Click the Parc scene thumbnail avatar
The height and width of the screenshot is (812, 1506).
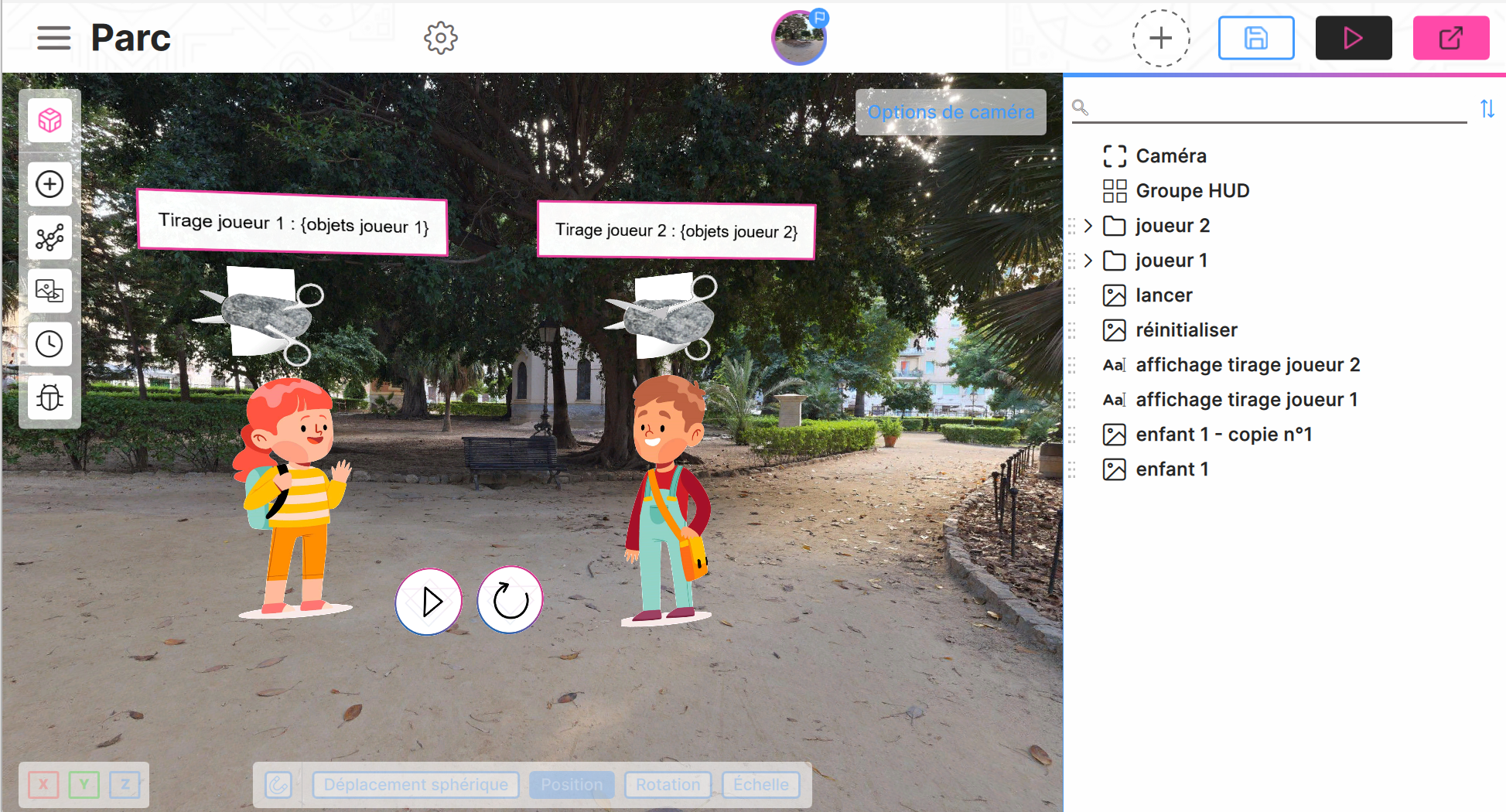(x=799, y=38)
